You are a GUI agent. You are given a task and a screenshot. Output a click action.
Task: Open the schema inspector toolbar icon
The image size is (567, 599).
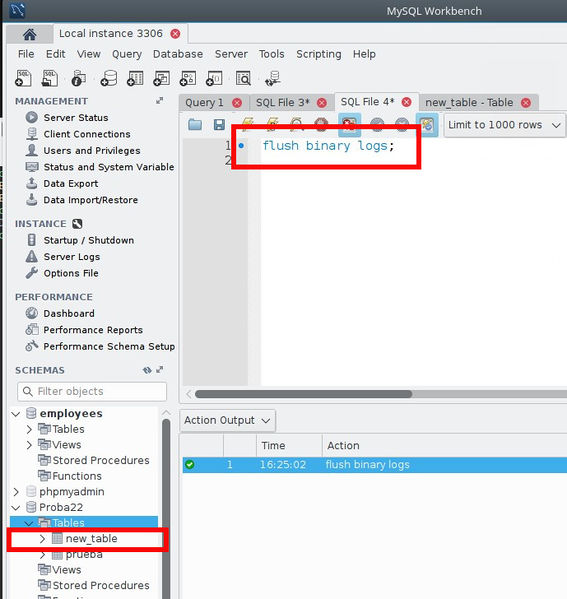coord(78,78)
